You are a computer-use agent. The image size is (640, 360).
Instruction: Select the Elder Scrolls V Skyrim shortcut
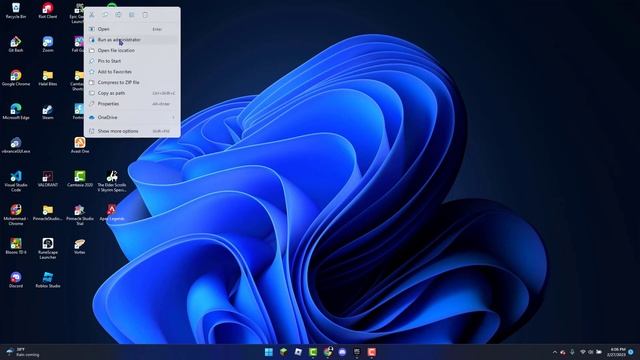(x=112, y=181)
